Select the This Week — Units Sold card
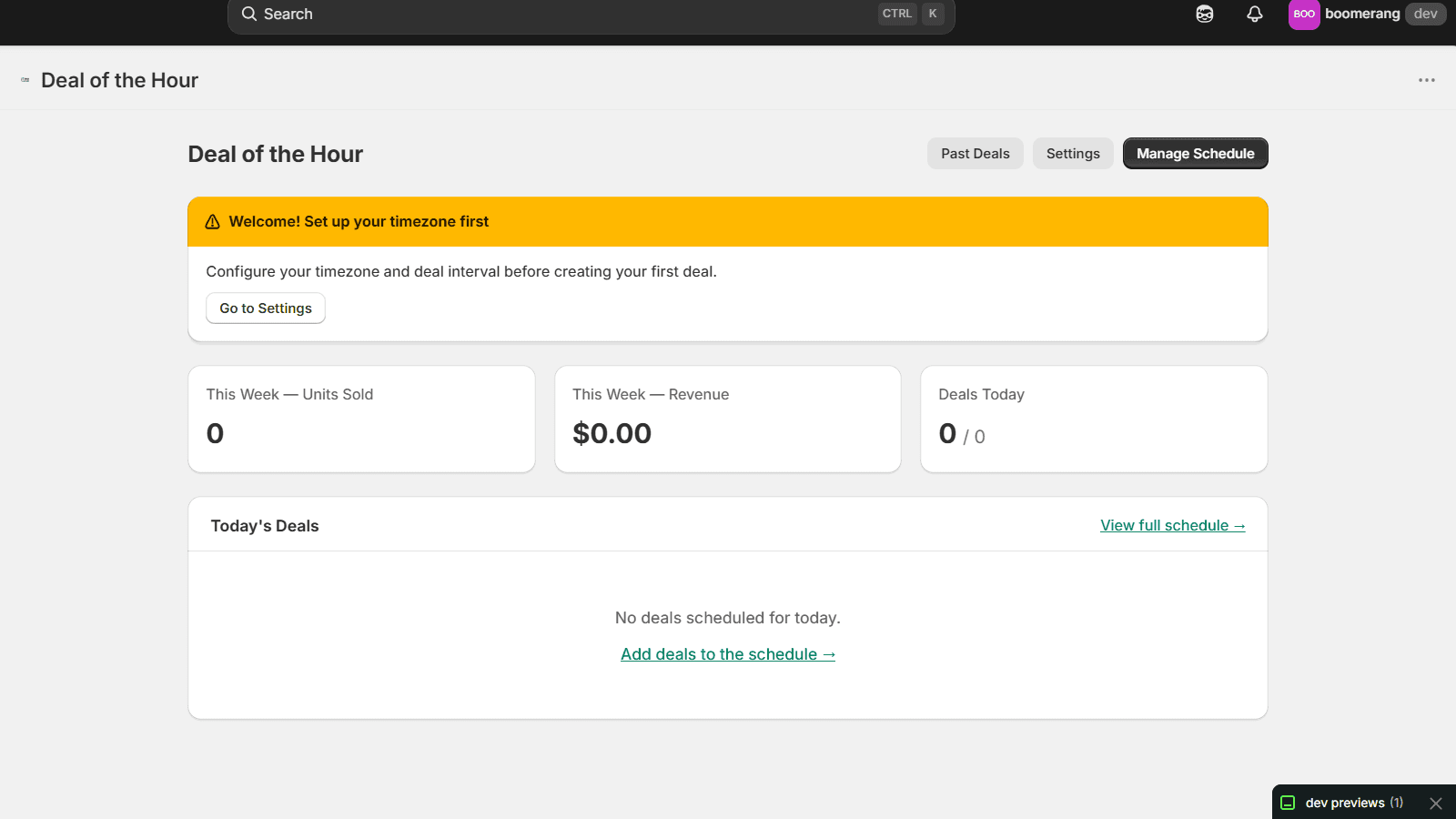Image resolution: width=1456 pixels, height=819 pixels. coord(361,420)
